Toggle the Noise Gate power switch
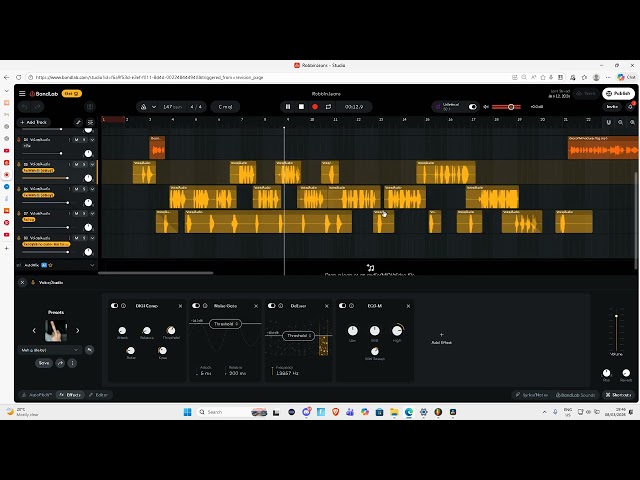The height and width of the screenshot is (480, 640). [x=196, y=305]
